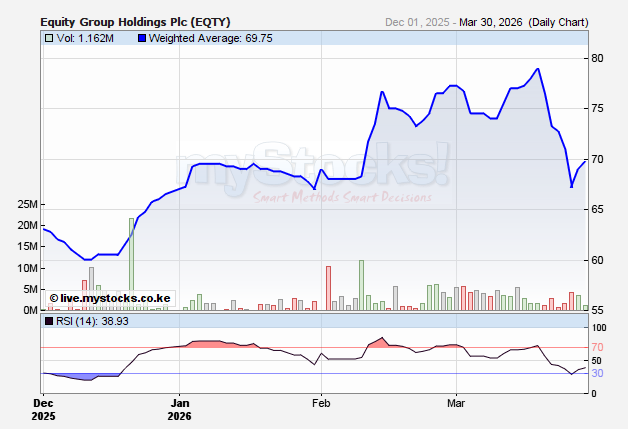Select the Feb label on time axis
This screenshot has width=628, height=429.
[321, 403]
